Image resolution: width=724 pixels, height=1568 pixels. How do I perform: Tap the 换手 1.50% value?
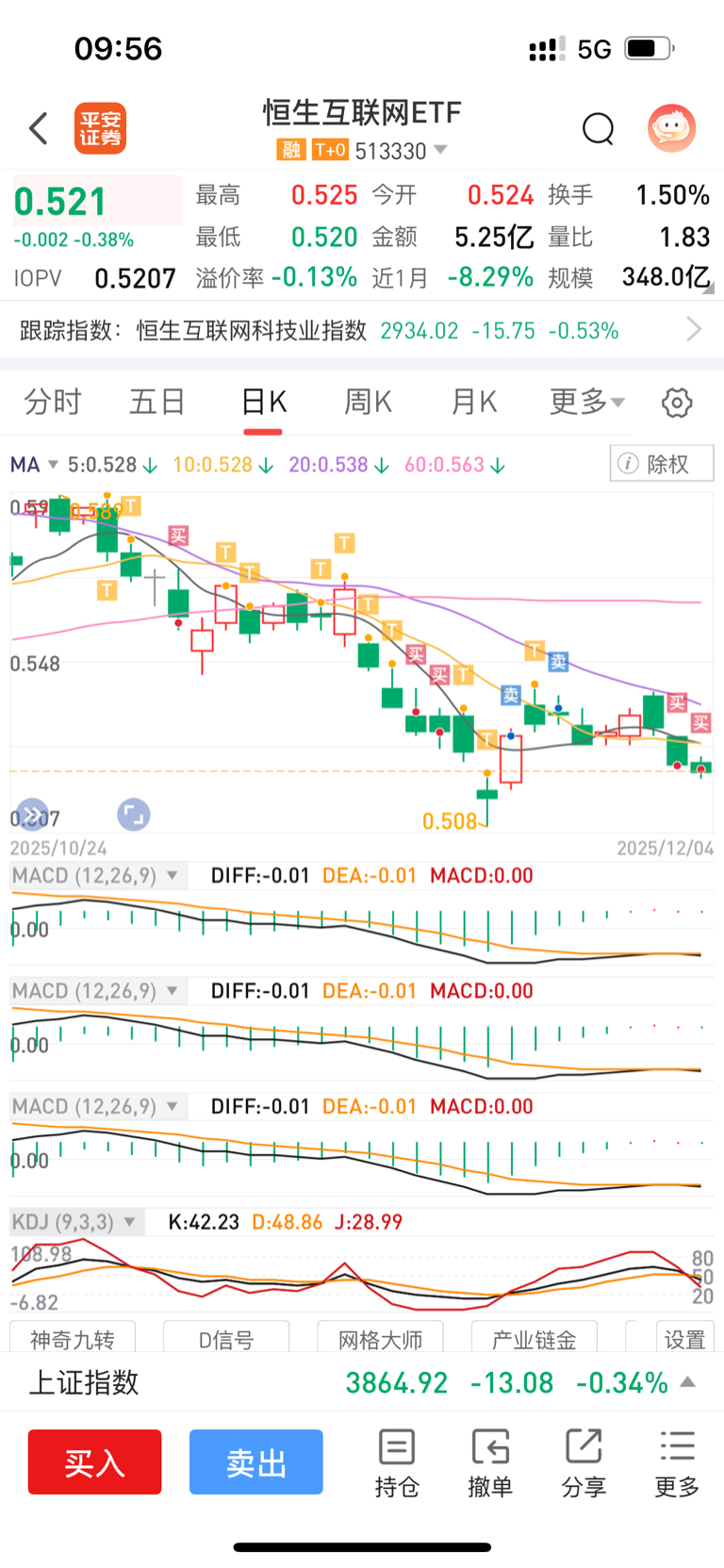coord(672,195)
